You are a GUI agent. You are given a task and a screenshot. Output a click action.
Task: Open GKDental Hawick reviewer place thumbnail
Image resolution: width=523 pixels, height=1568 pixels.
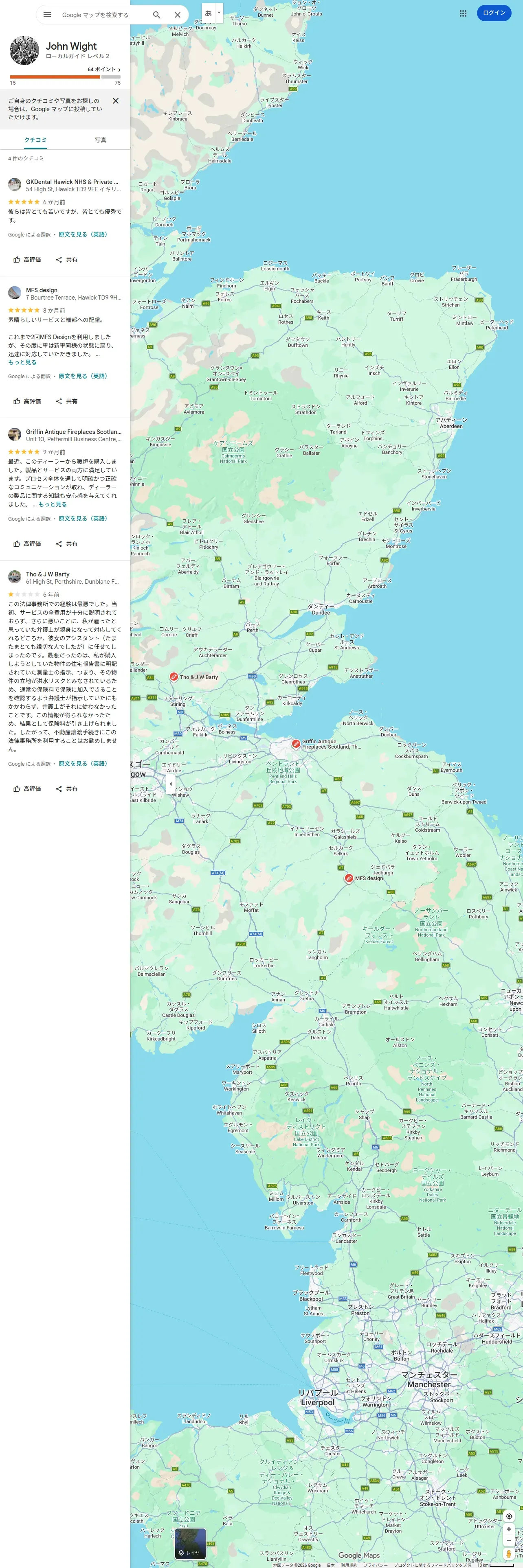click(15, 184)
